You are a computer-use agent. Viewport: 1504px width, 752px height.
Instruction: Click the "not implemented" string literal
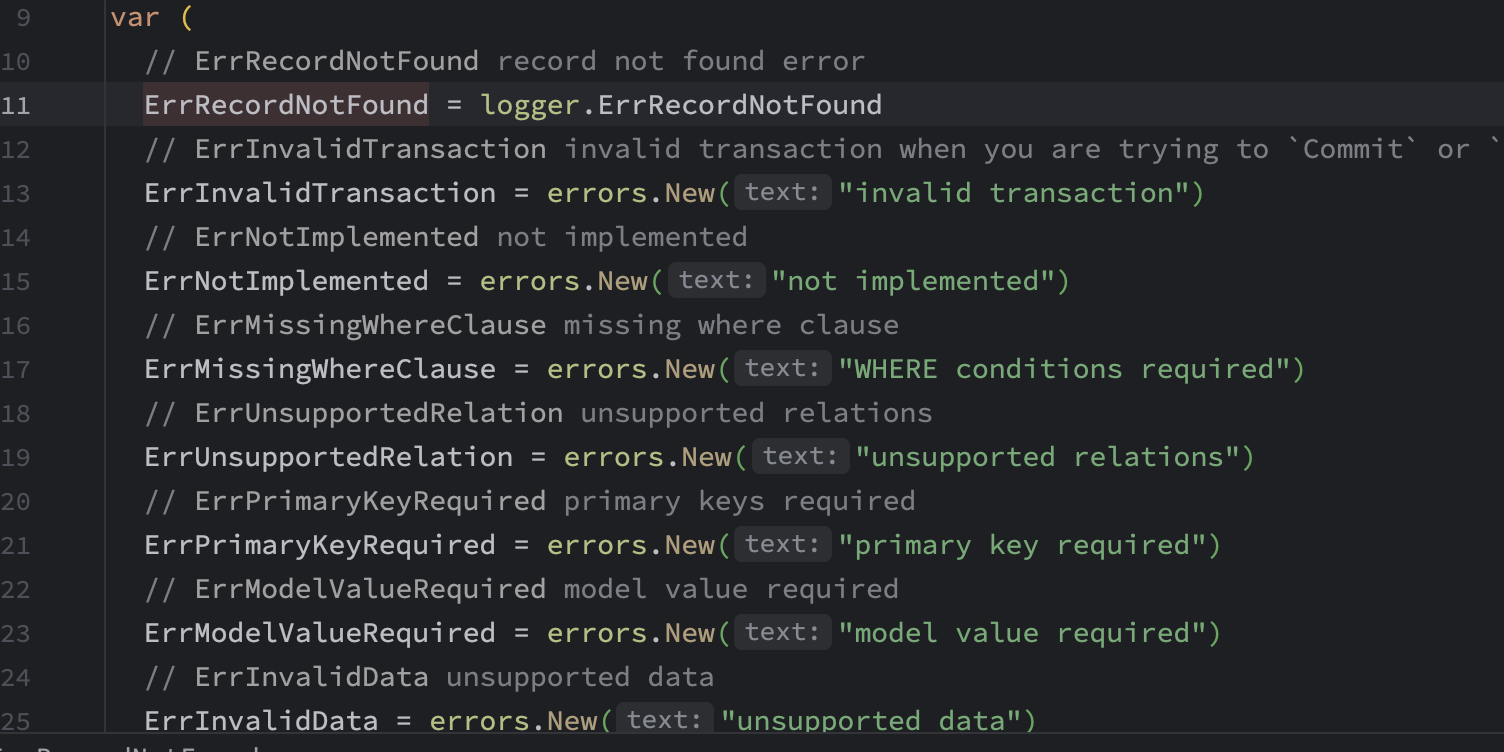(x=920, y=281)
